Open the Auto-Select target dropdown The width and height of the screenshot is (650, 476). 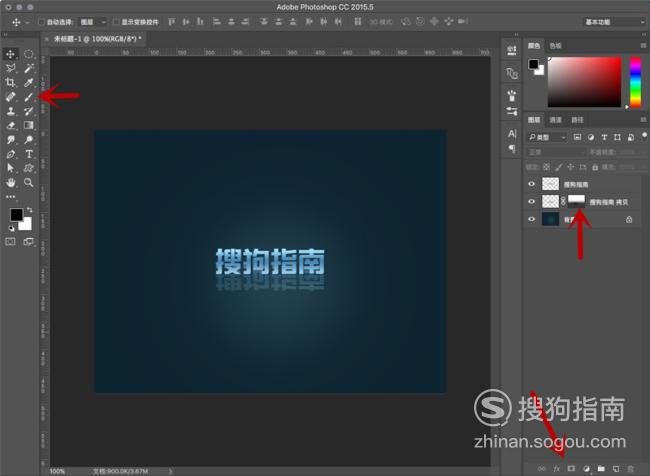93,22
